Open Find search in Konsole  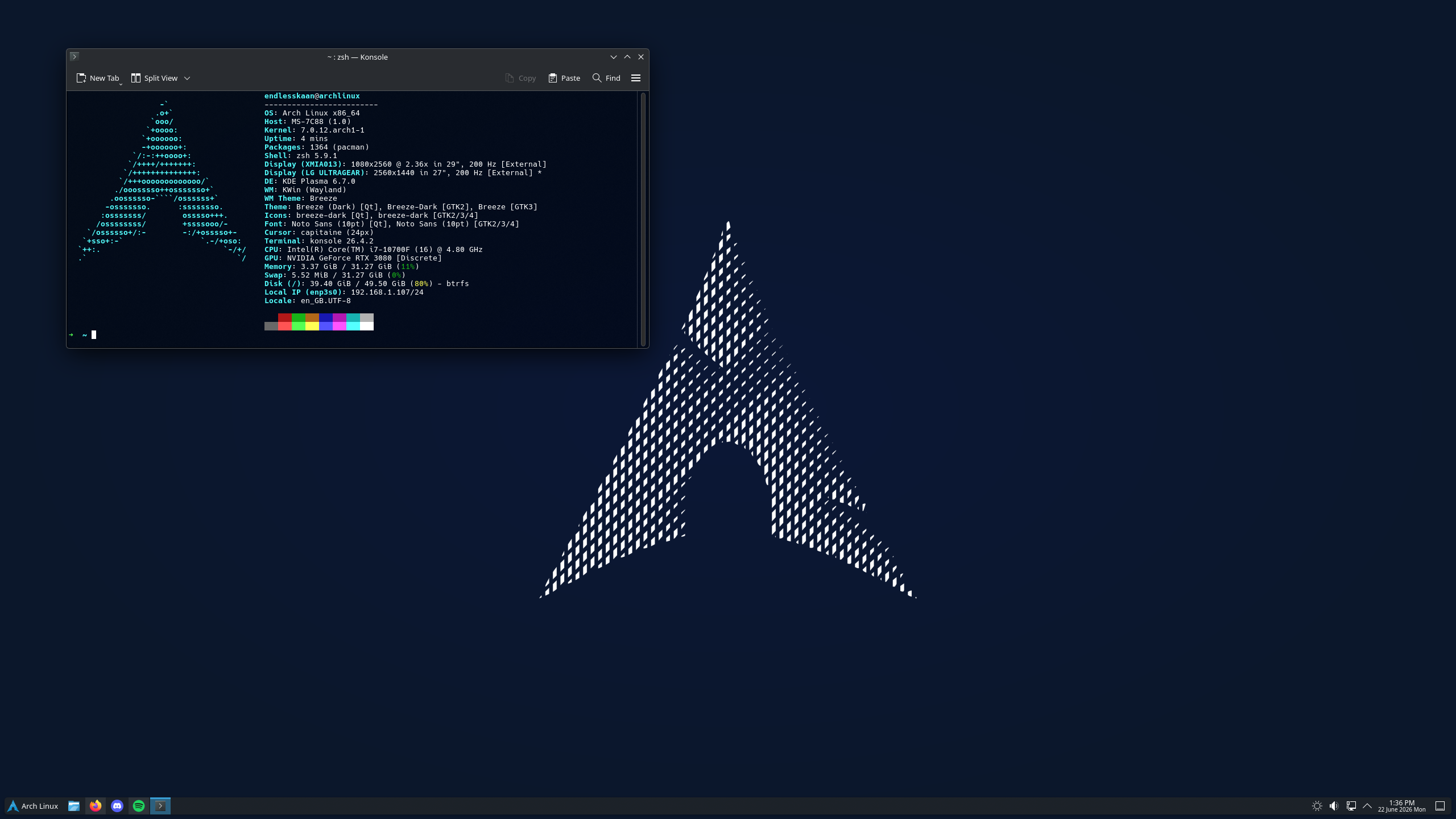tap(606, 78)
